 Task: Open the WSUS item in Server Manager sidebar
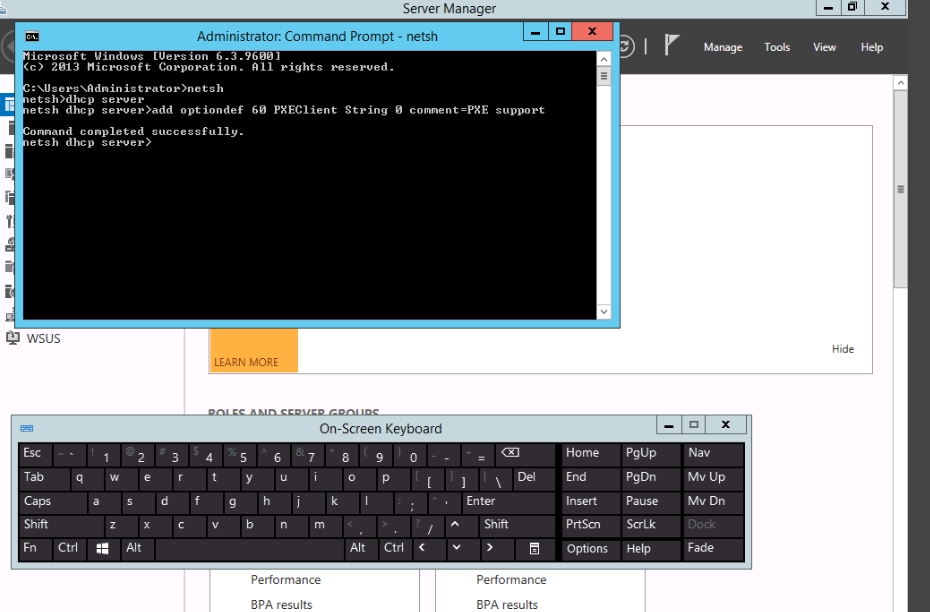pos(33,339)
